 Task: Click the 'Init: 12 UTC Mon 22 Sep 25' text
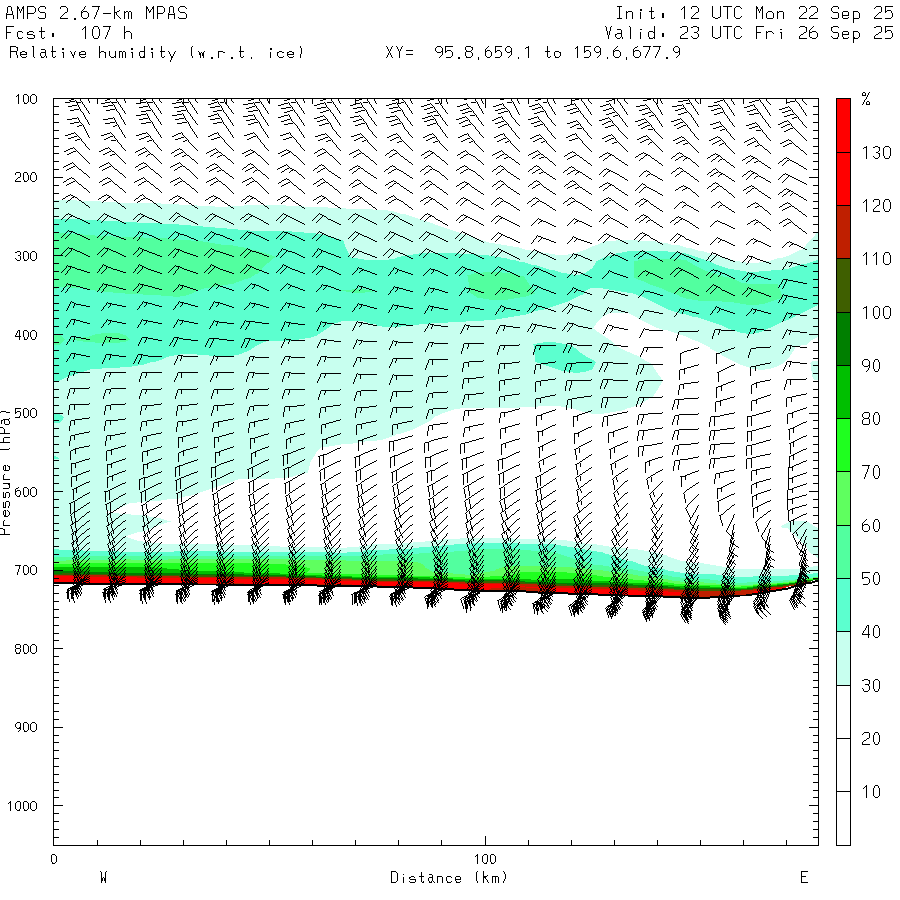click(x=754, y=13)
